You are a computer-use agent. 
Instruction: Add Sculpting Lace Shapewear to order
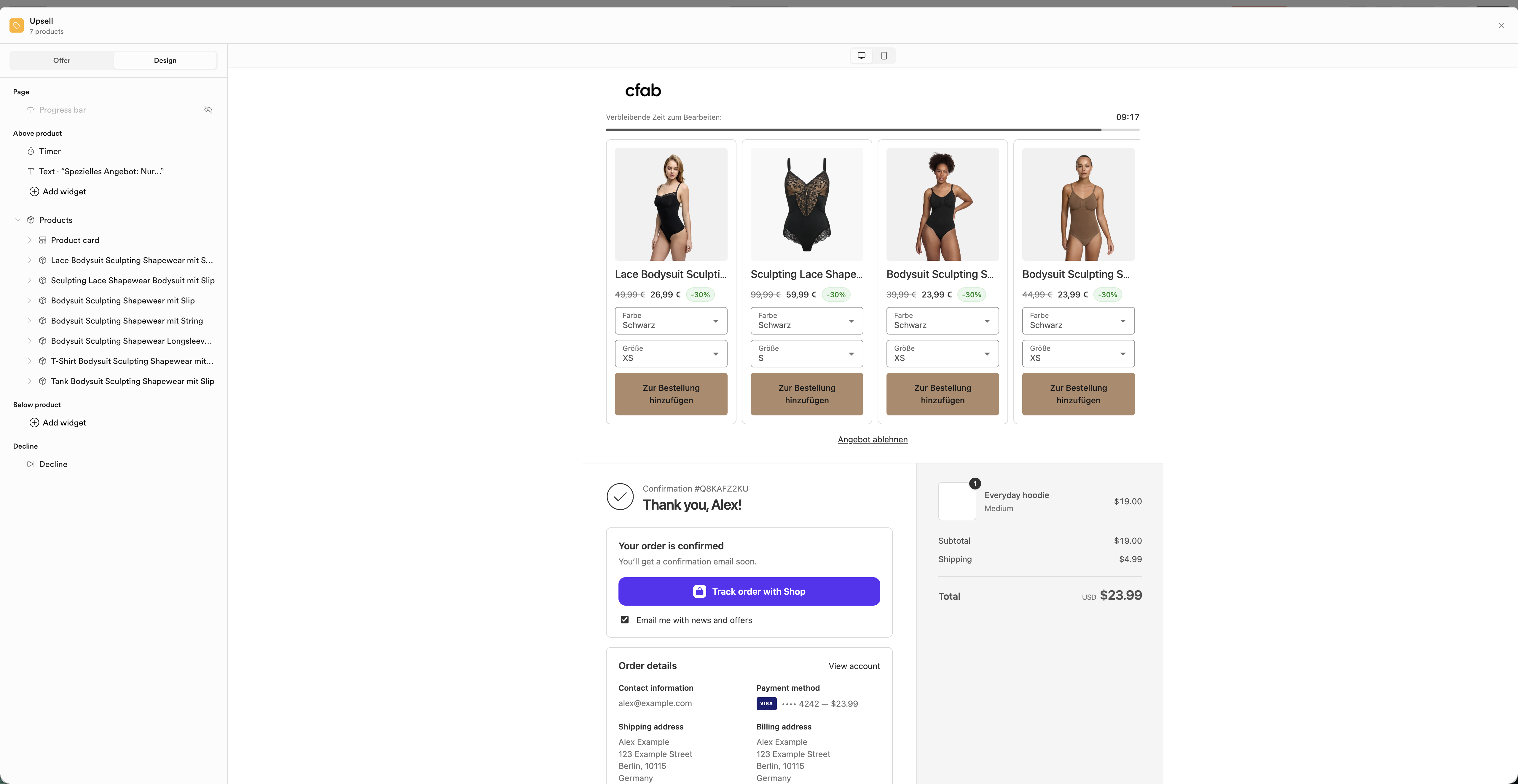point(807,394)
